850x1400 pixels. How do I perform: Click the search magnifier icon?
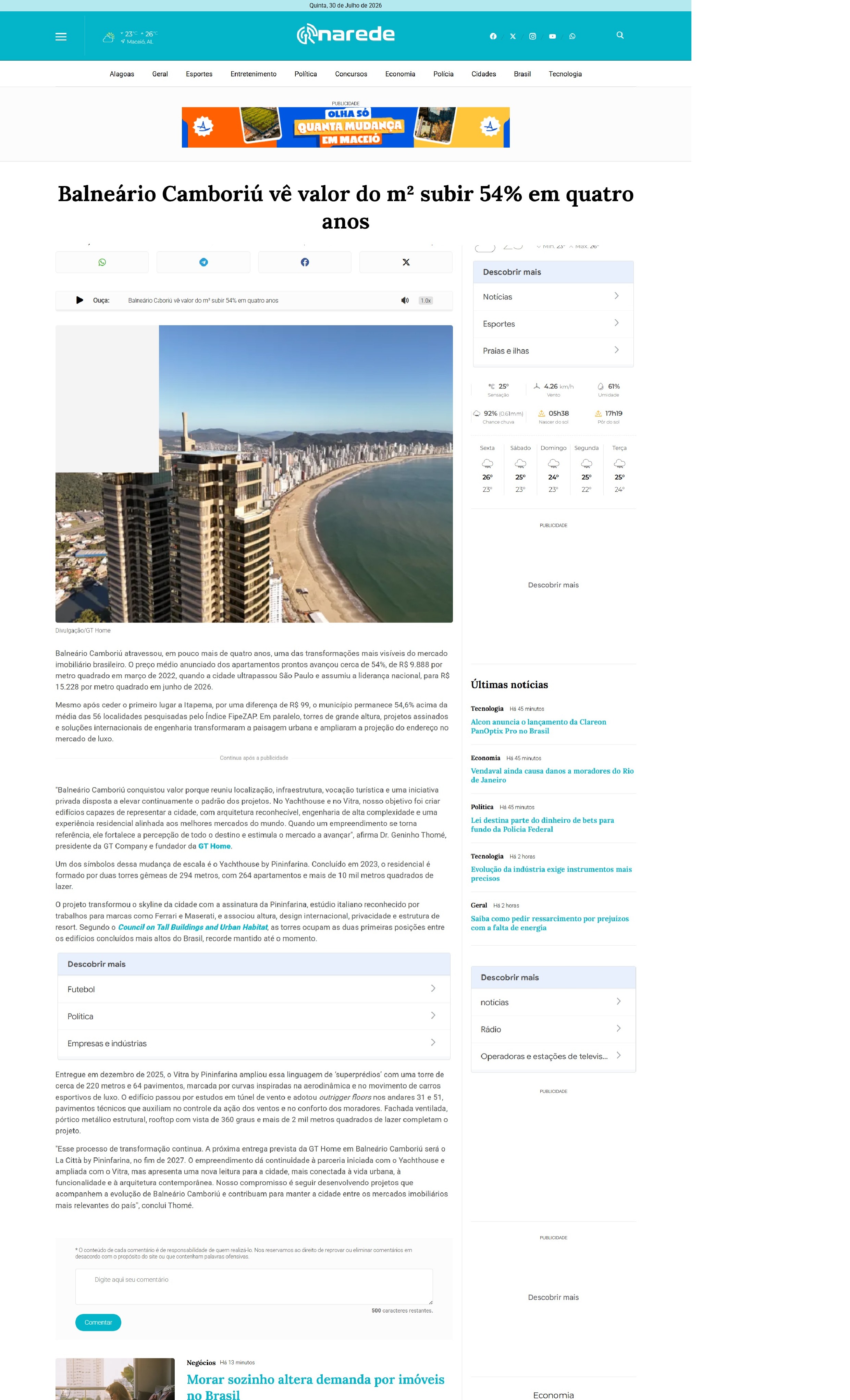click(620, 35)
